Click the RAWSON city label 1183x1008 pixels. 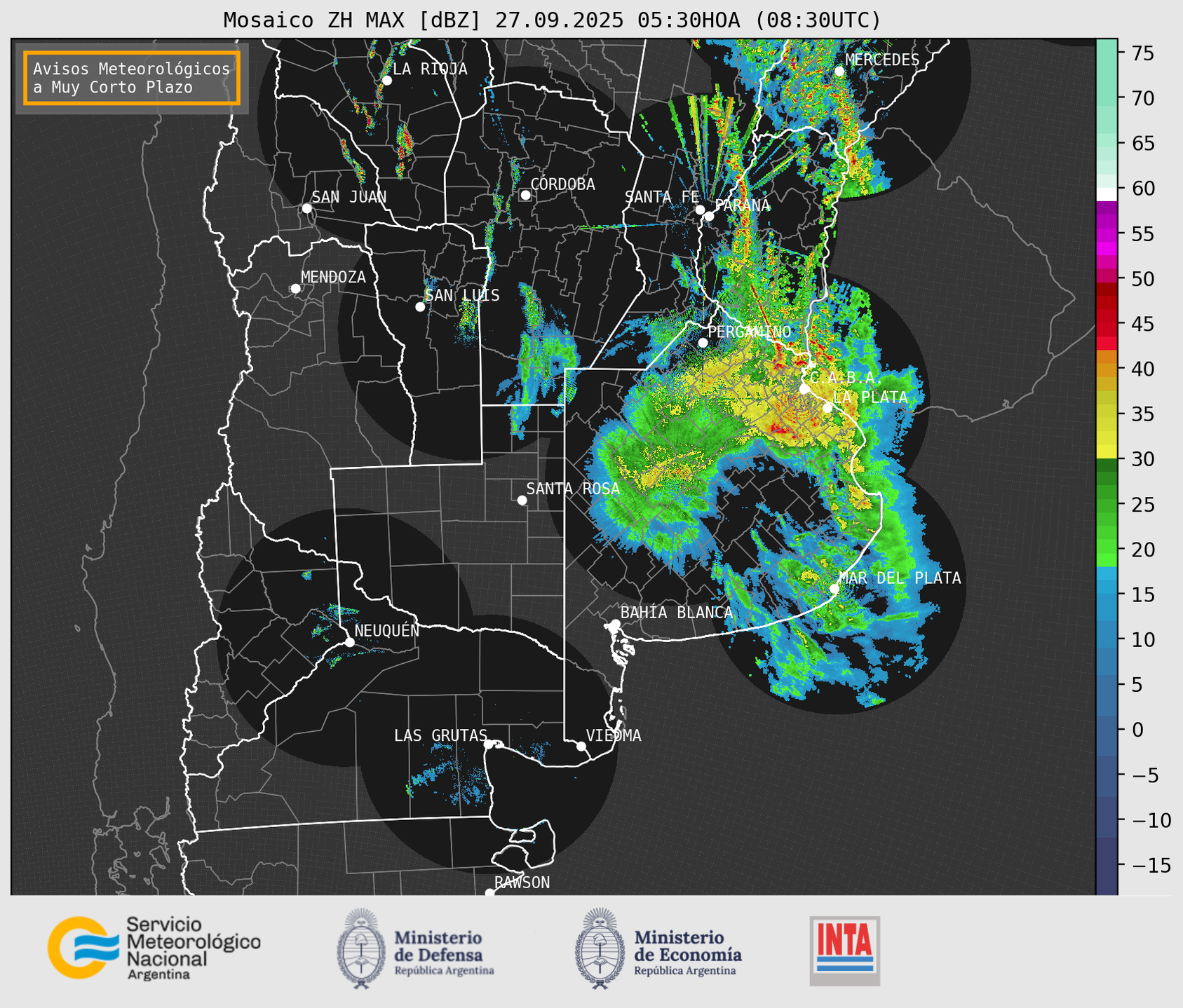tap(522, 883)
